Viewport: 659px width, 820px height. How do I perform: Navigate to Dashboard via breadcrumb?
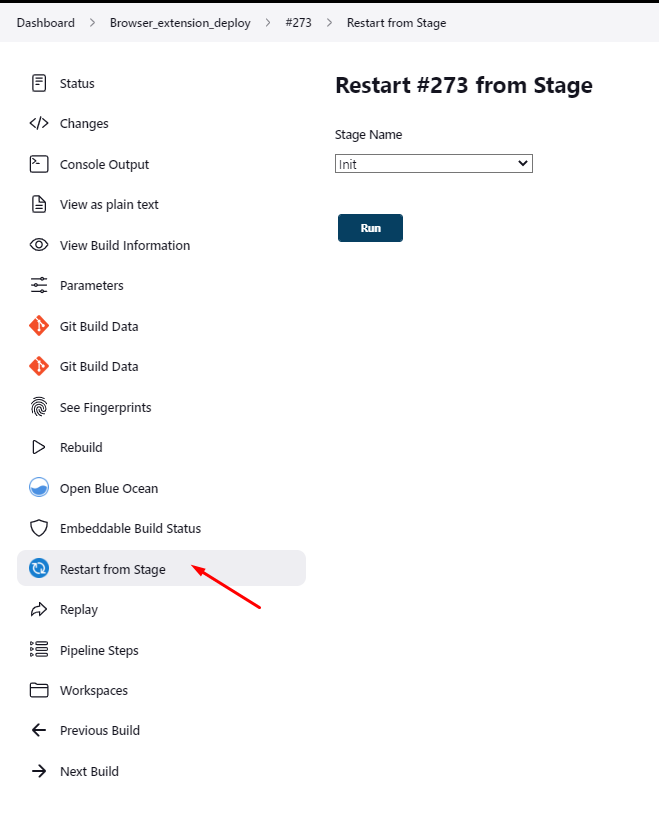[45, 22]
